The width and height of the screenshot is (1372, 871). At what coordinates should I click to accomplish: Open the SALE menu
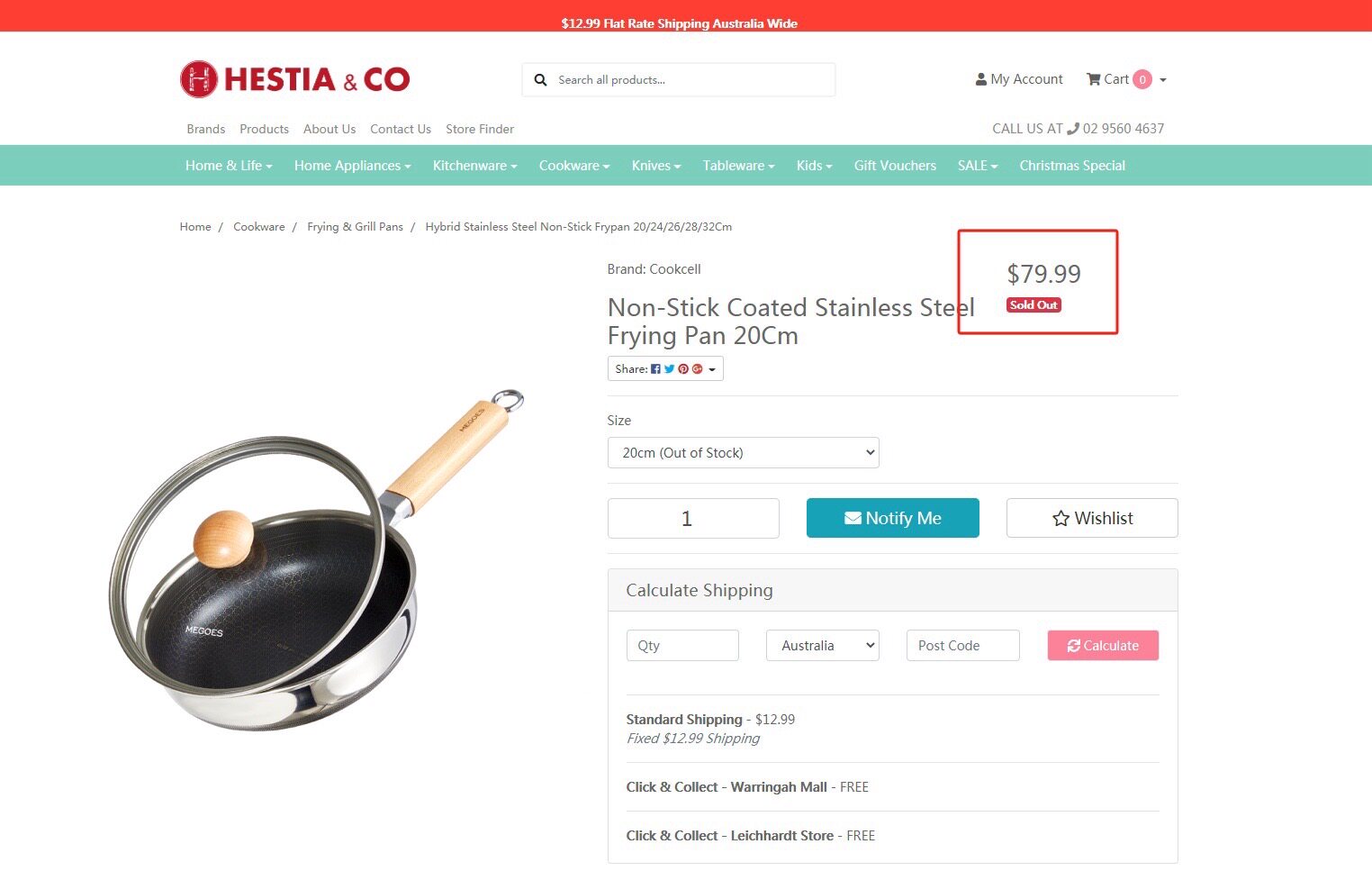977,166
